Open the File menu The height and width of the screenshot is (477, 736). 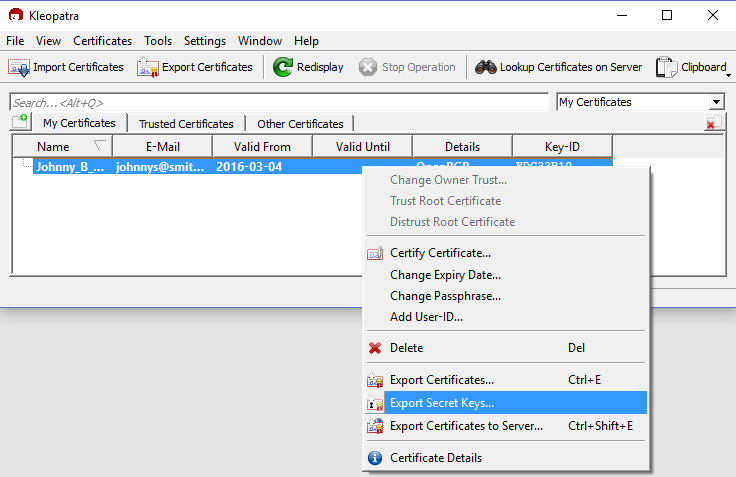[x=15, y=41]
